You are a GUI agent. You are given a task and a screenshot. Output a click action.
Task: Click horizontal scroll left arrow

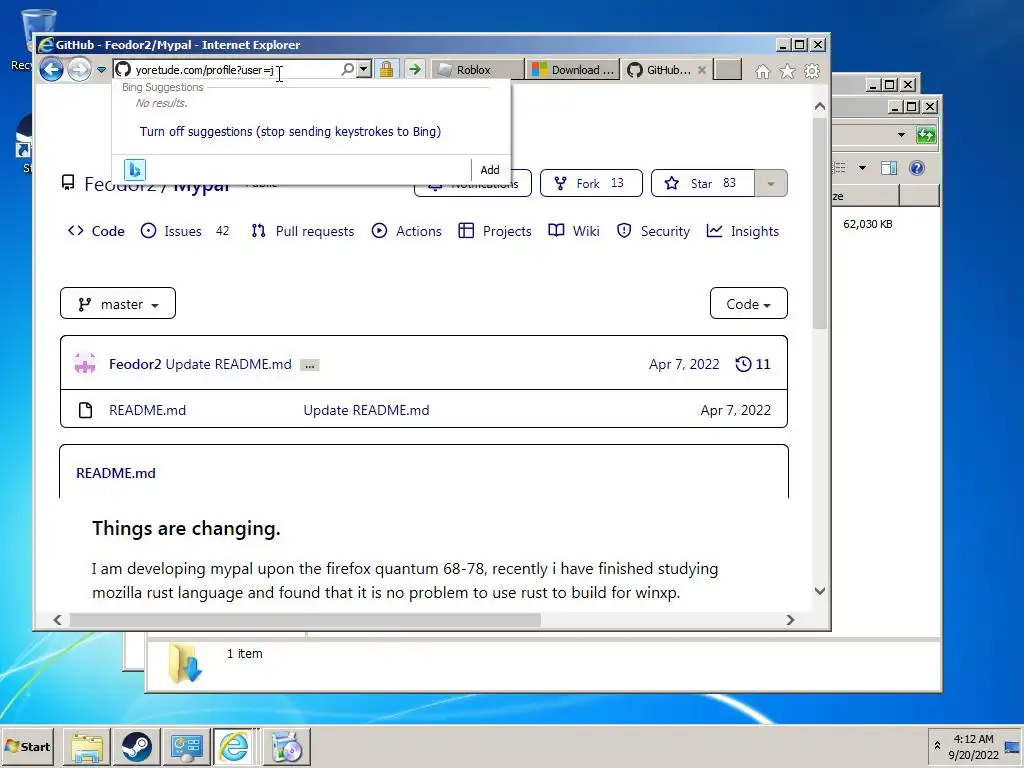[57, 620]
